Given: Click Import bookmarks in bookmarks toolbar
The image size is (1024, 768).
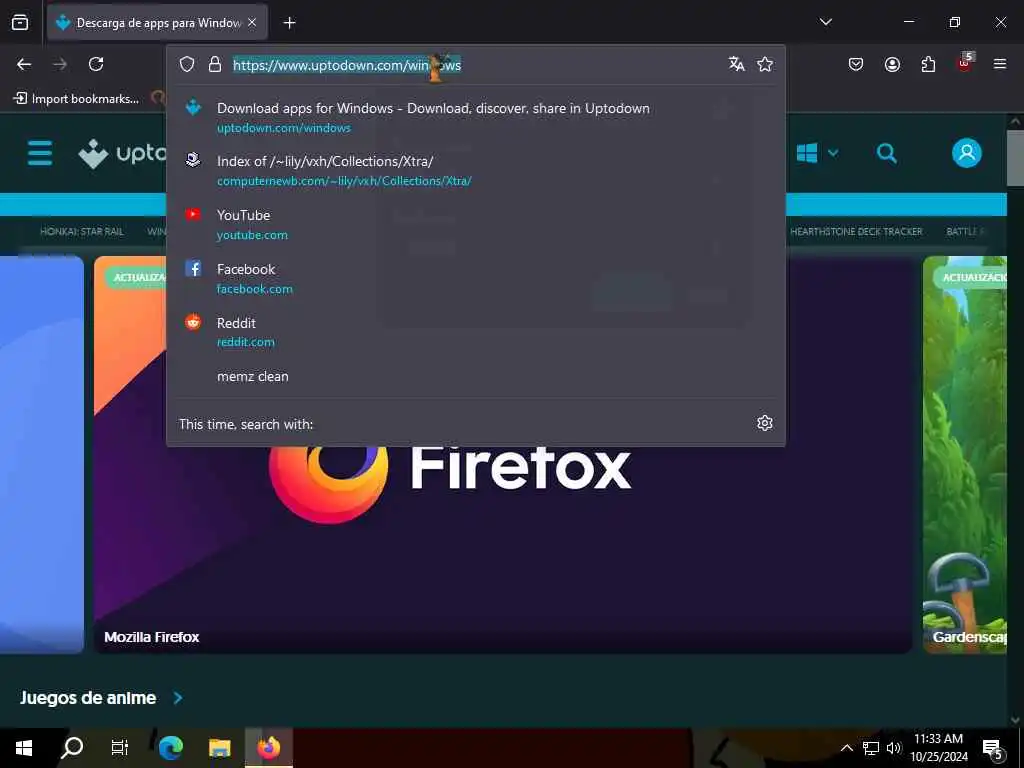Looking at the screenshot, I should (x=76, y=99).
